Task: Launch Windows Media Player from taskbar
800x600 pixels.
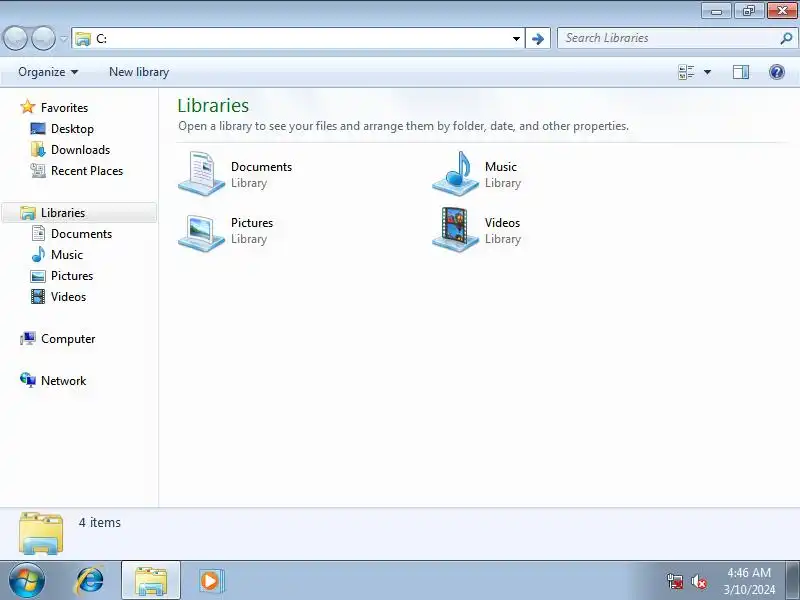Action: [210, 581]
